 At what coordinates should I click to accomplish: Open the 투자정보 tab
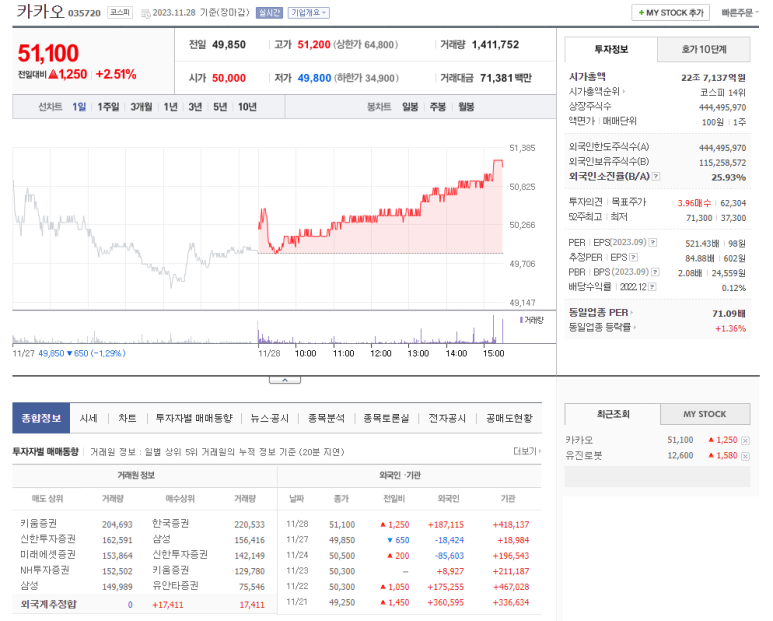click(x=611, y=49)
